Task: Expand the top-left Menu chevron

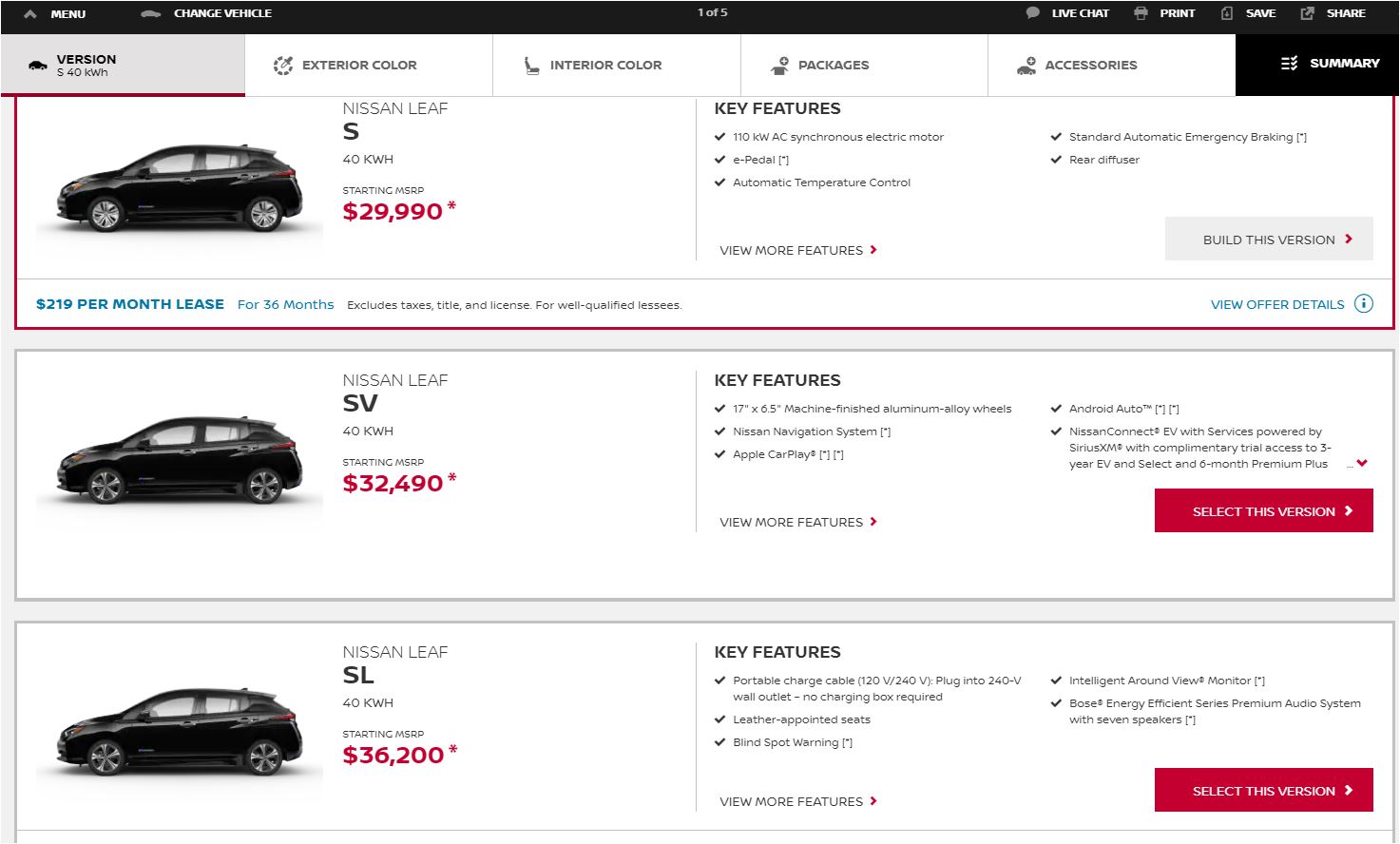Action: click(30, 14)
